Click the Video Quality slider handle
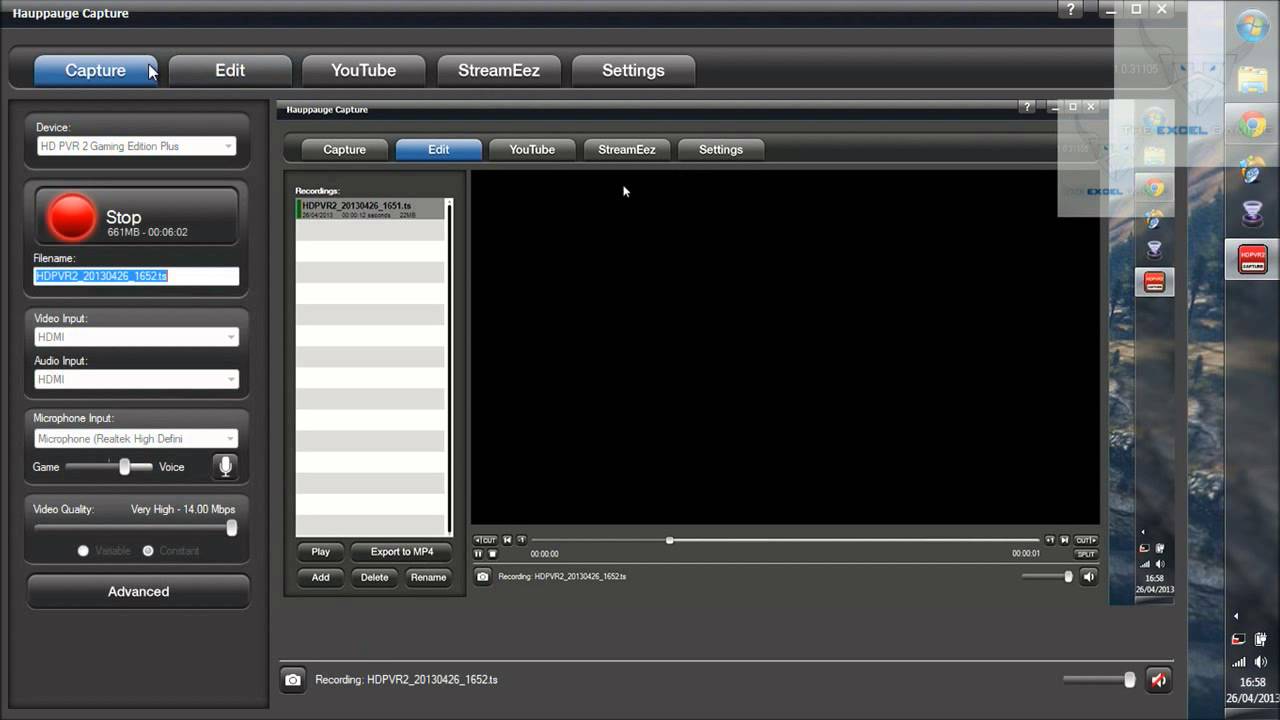 231,528
